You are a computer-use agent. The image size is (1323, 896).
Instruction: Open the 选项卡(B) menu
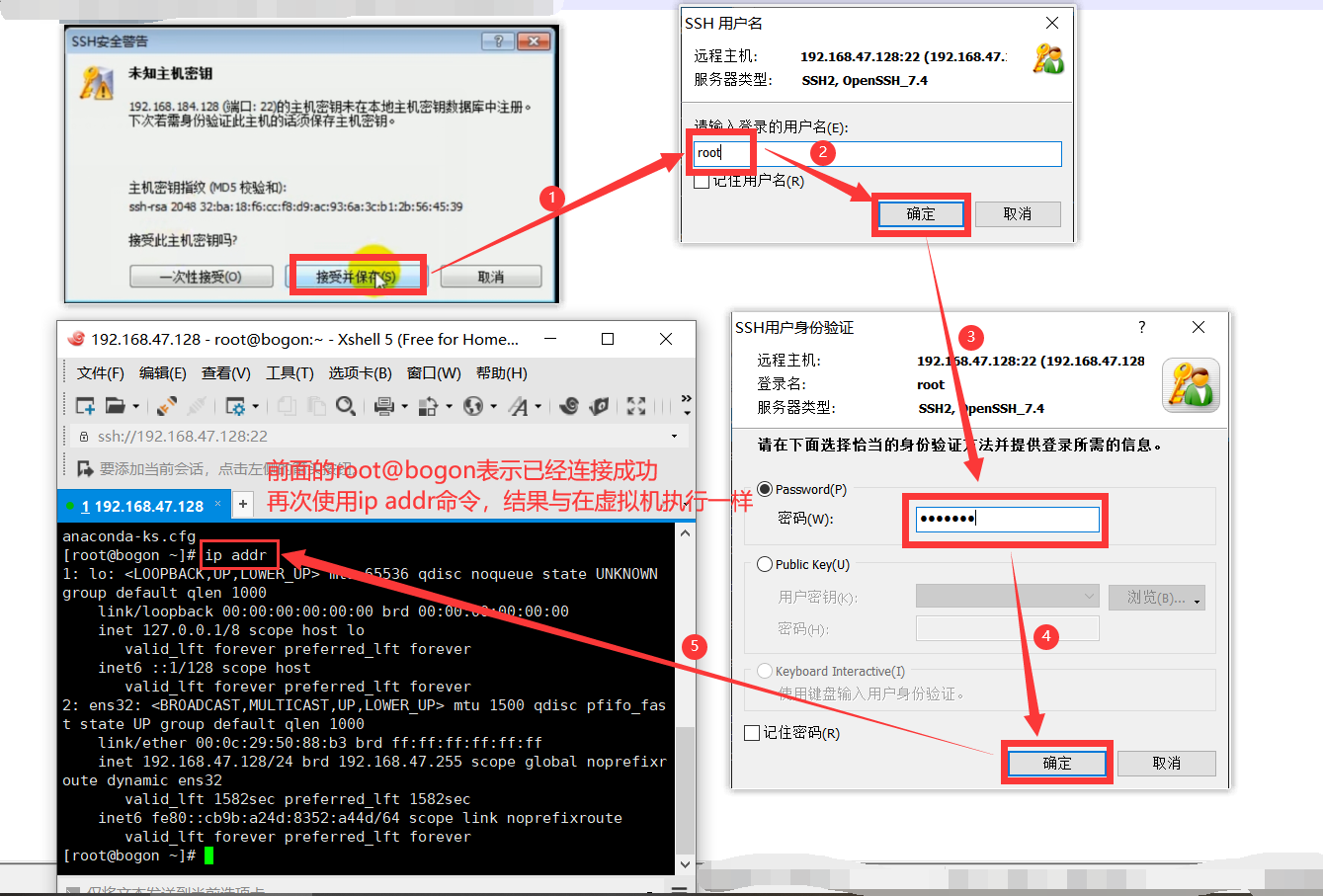pyautogui.click(x=361, y=372)
